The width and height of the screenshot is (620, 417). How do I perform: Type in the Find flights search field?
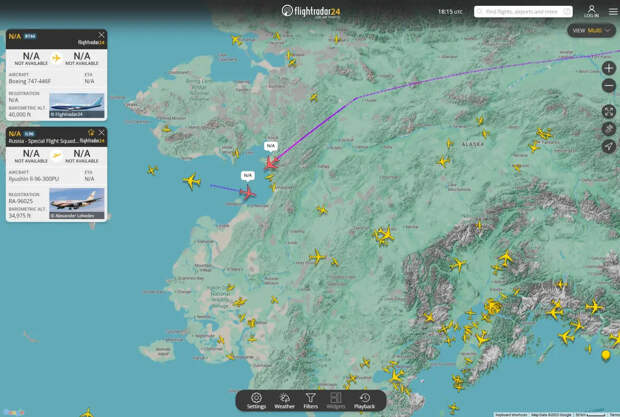pyautogui.click(x=525, y=12)
